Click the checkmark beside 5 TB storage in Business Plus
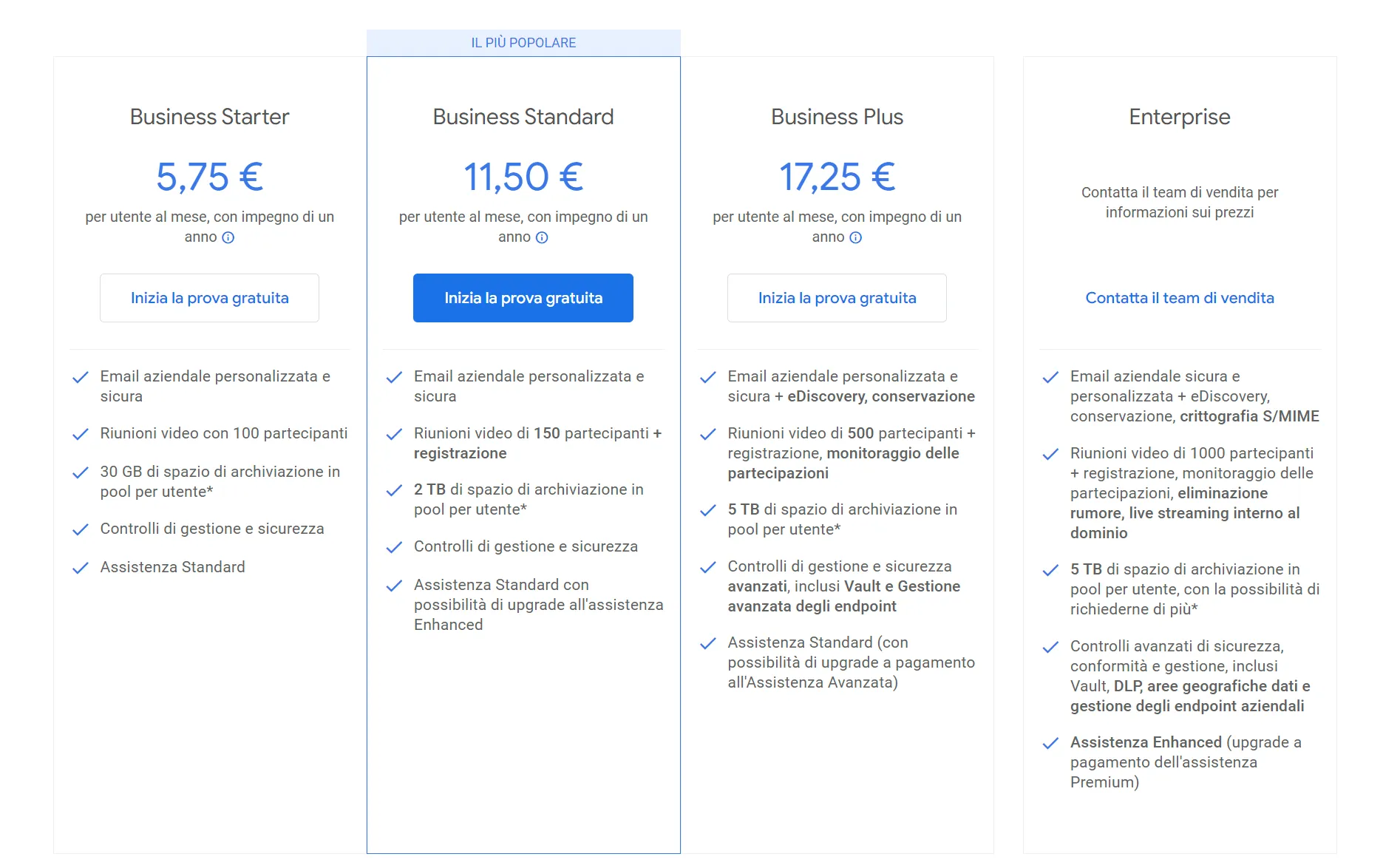Screen dimensions: 1400x868 click(x=708, y=509)
